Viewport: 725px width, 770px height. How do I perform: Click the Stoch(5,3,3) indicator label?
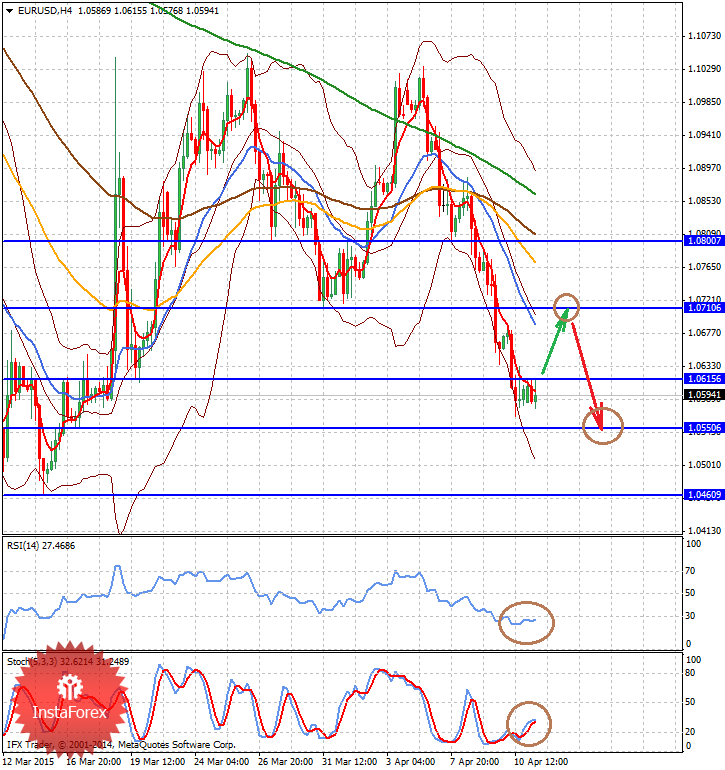coord(68,661)
